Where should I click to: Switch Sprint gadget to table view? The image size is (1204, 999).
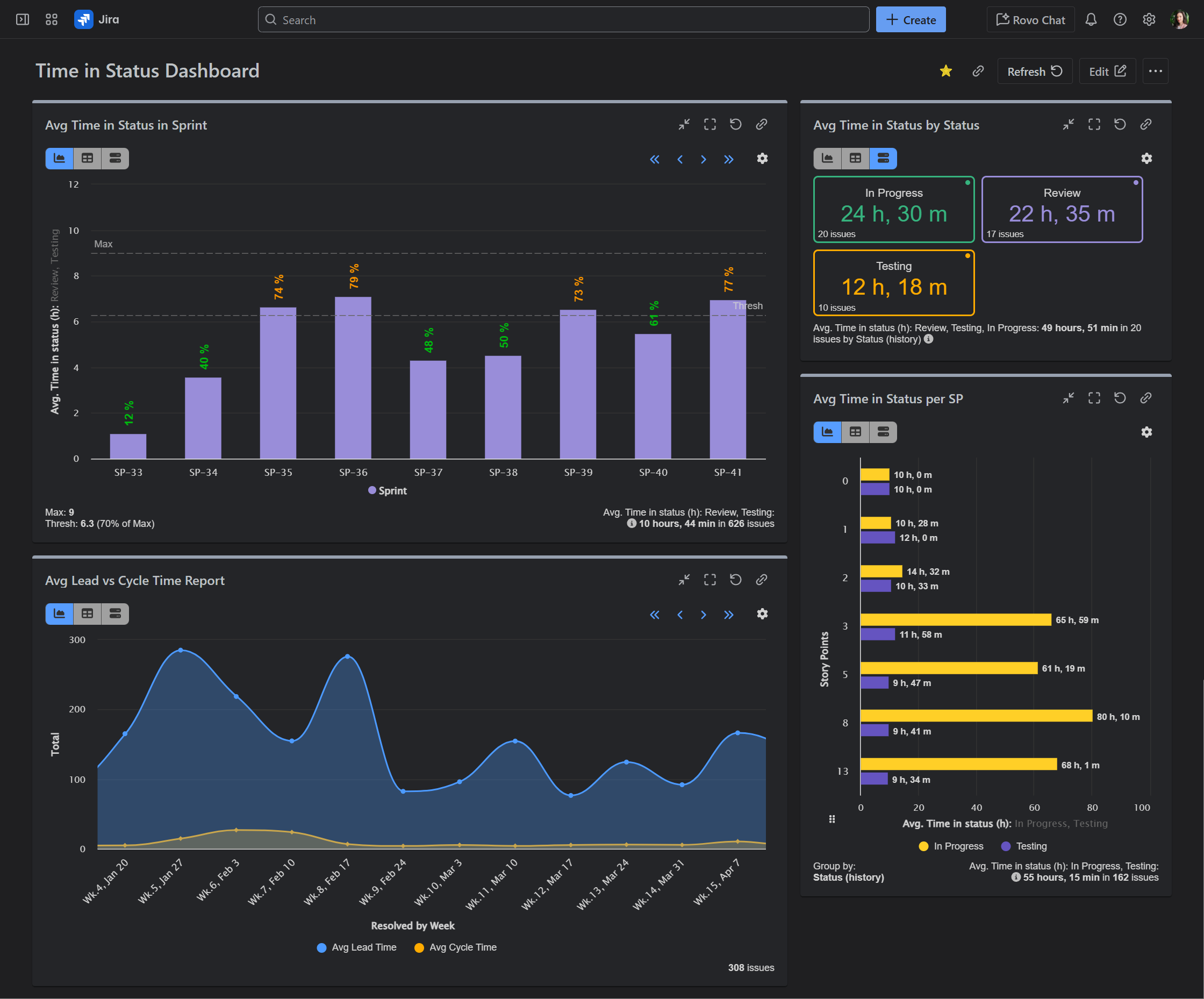coord(87,158)
